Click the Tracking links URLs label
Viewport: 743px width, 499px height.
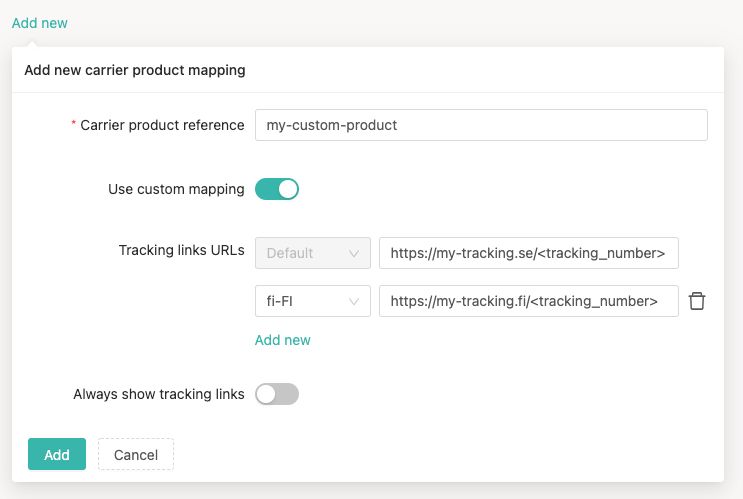(x=181, y=250)
